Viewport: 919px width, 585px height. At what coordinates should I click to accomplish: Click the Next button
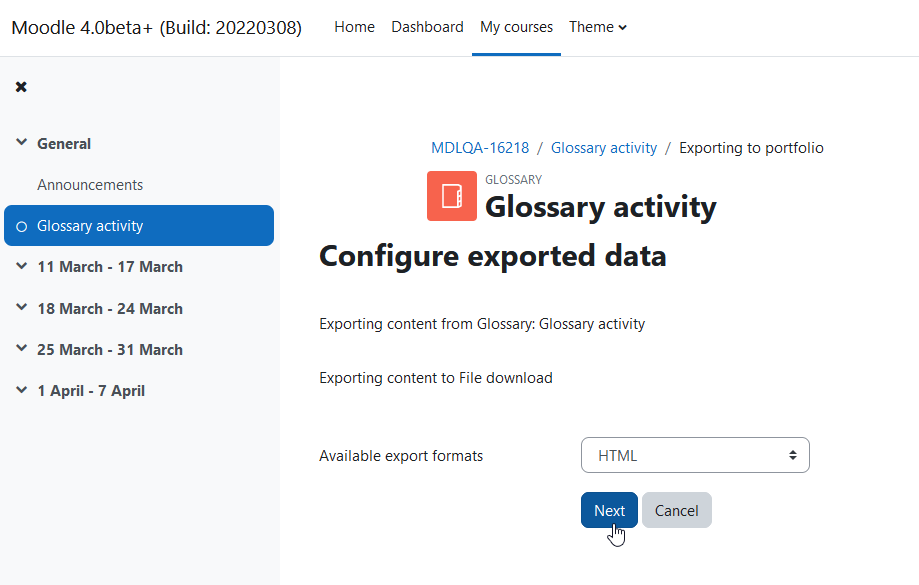tap(609, 510)
